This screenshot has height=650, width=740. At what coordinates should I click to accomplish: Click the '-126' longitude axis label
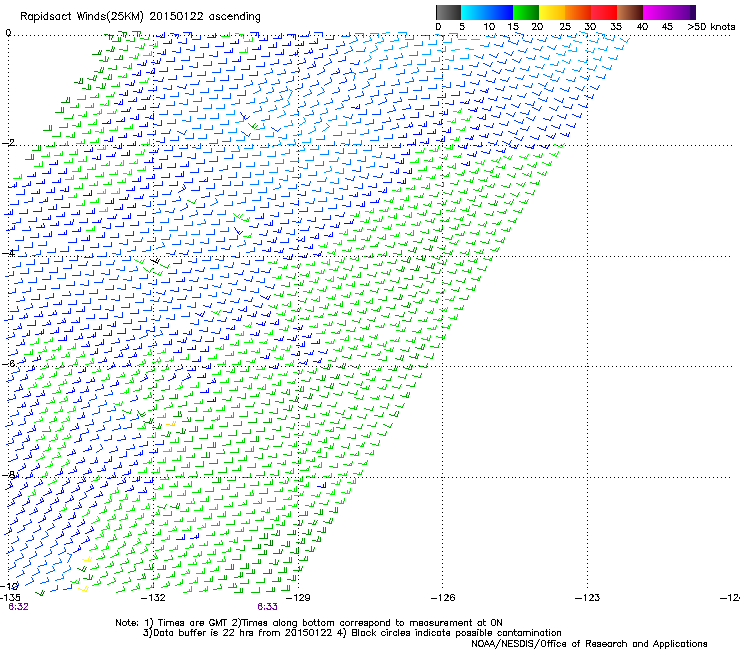(x=443, y=598)
